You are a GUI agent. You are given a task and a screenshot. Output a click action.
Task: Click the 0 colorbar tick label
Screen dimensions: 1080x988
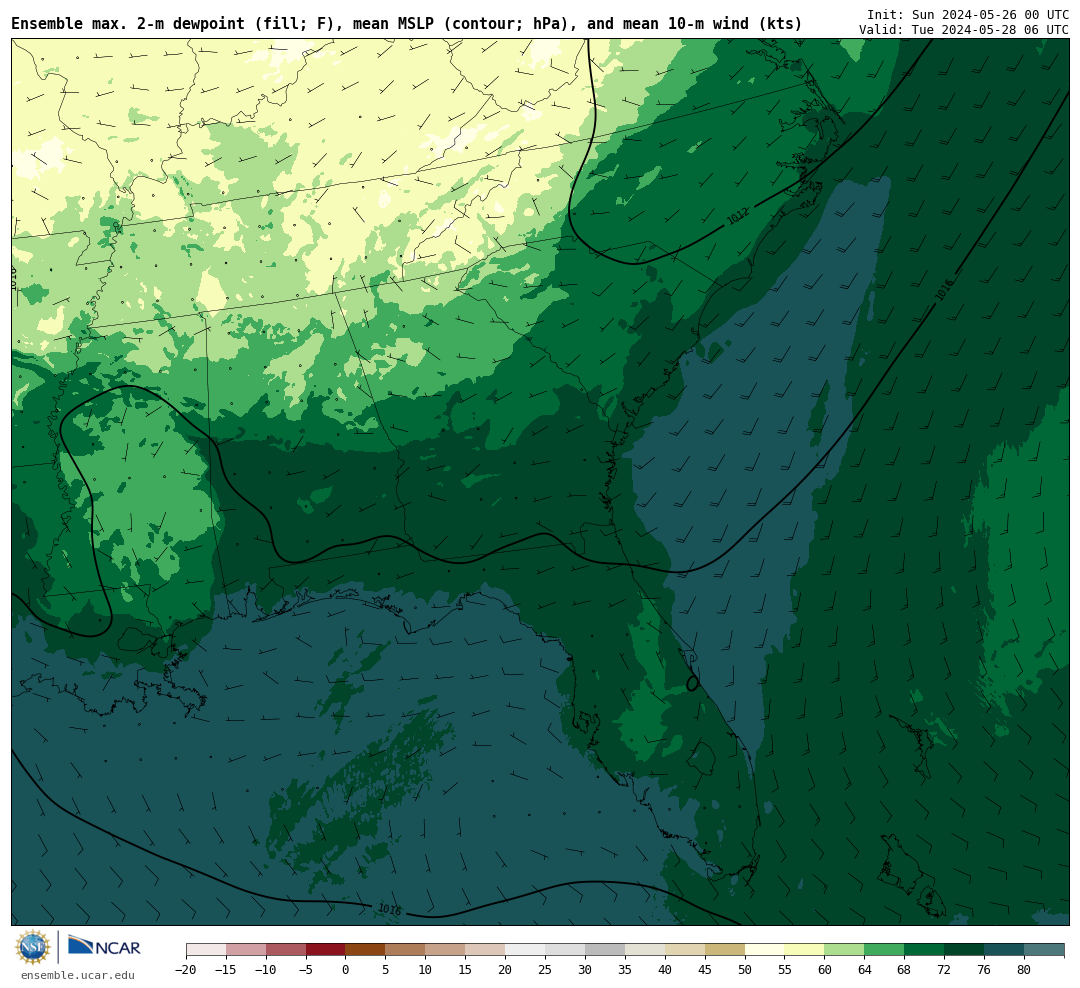tap(346, 970)
